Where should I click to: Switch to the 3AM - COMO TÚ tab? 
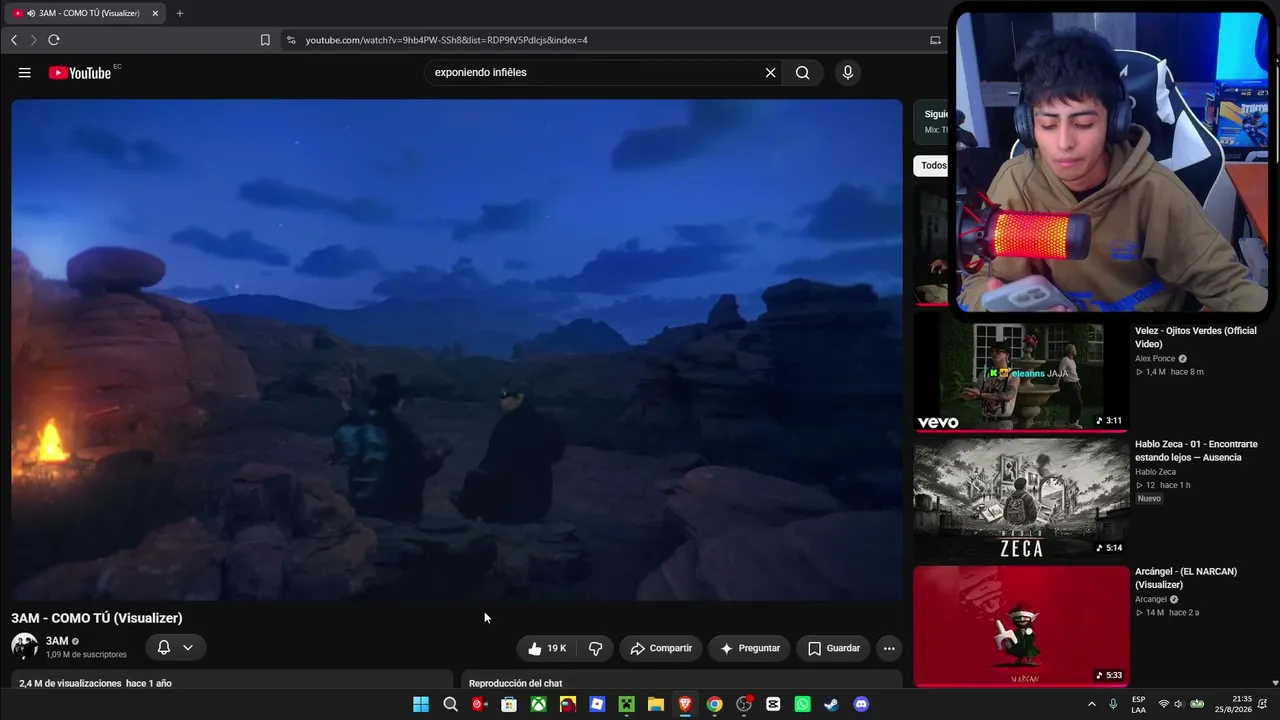click(86, 13)
